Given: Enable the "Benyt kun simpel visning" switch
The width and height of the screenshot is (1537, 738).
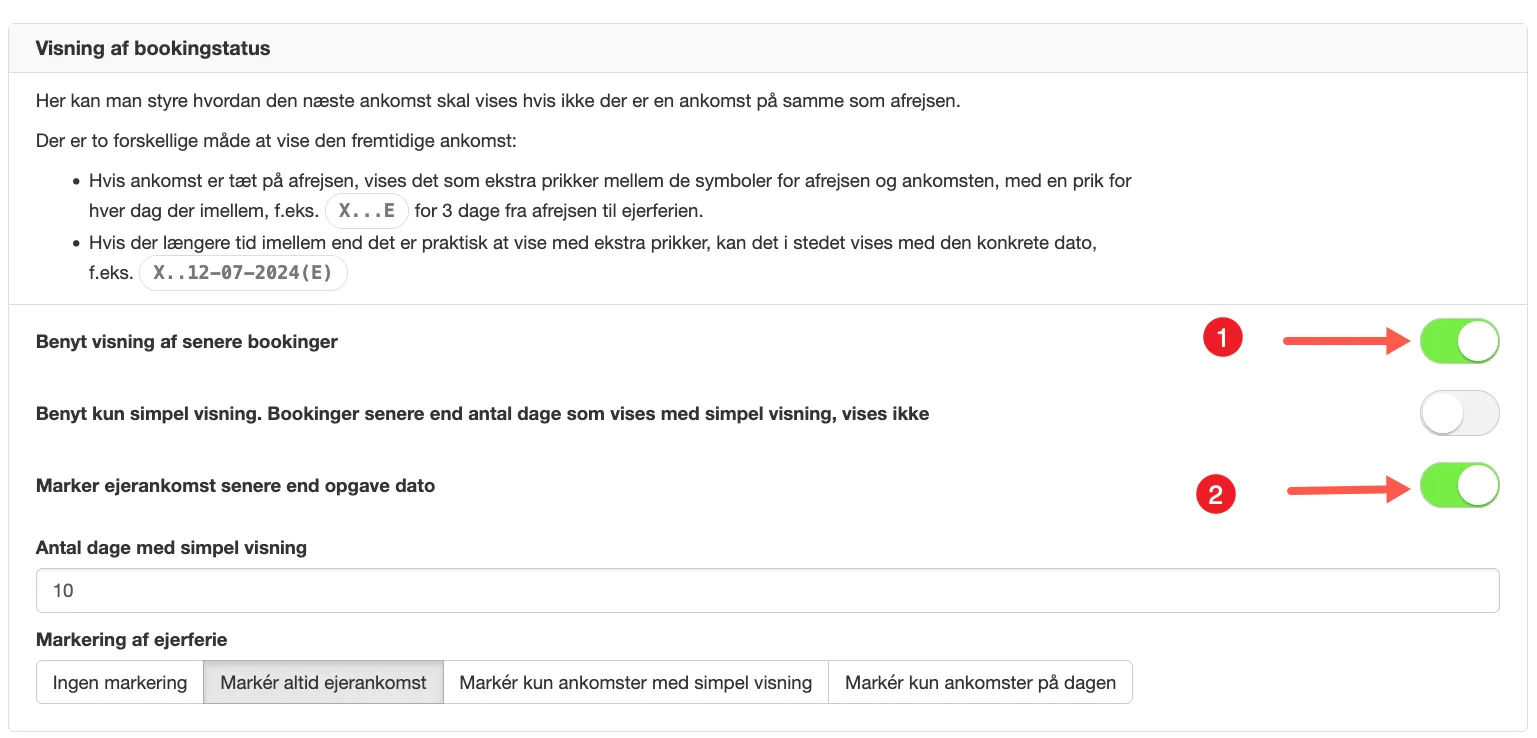Looking at the screenshot, I should (1460, 412).
